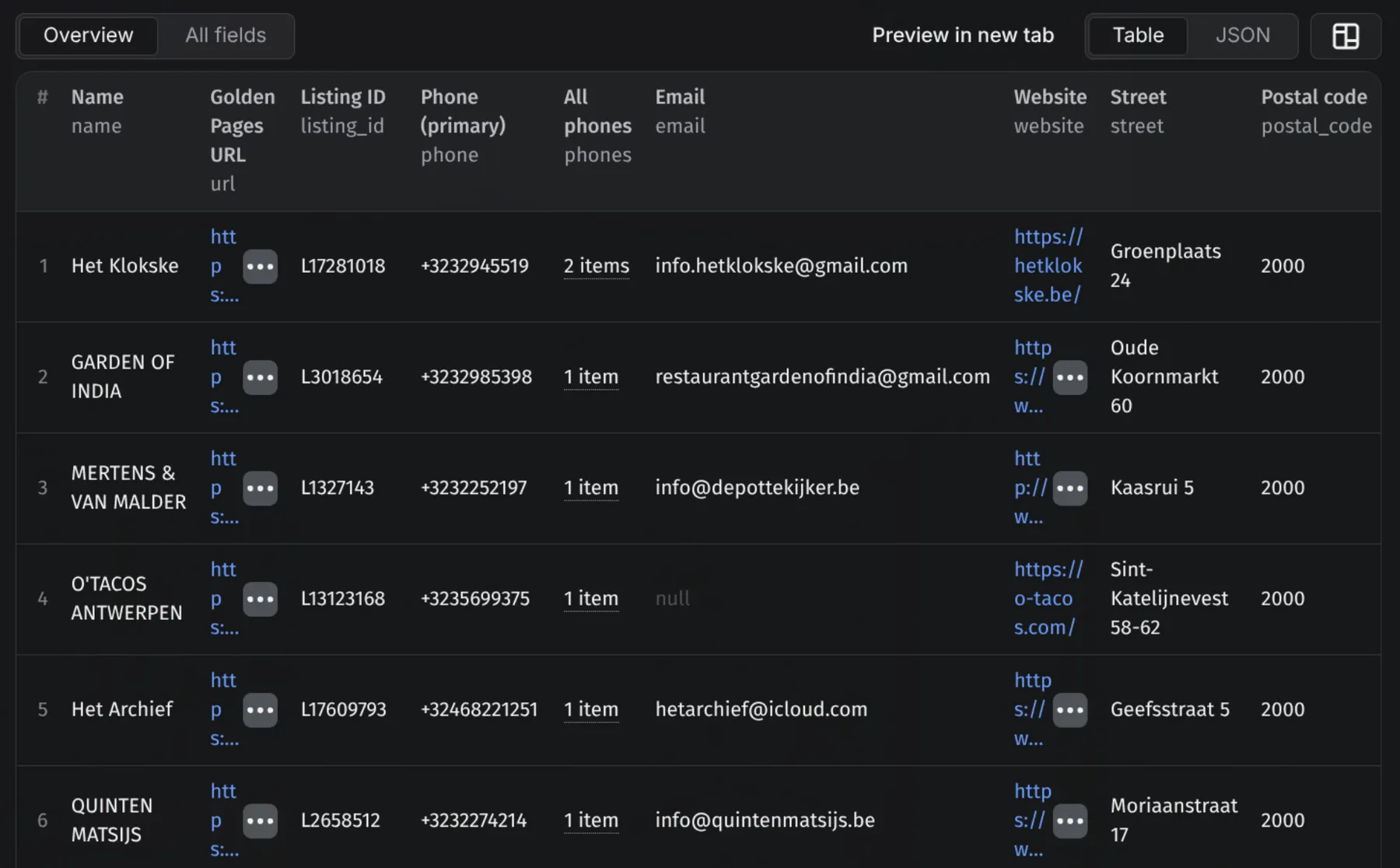Expand the 1 item phones for O'TACOS ANTWERPEN

[x=591, y=599]
